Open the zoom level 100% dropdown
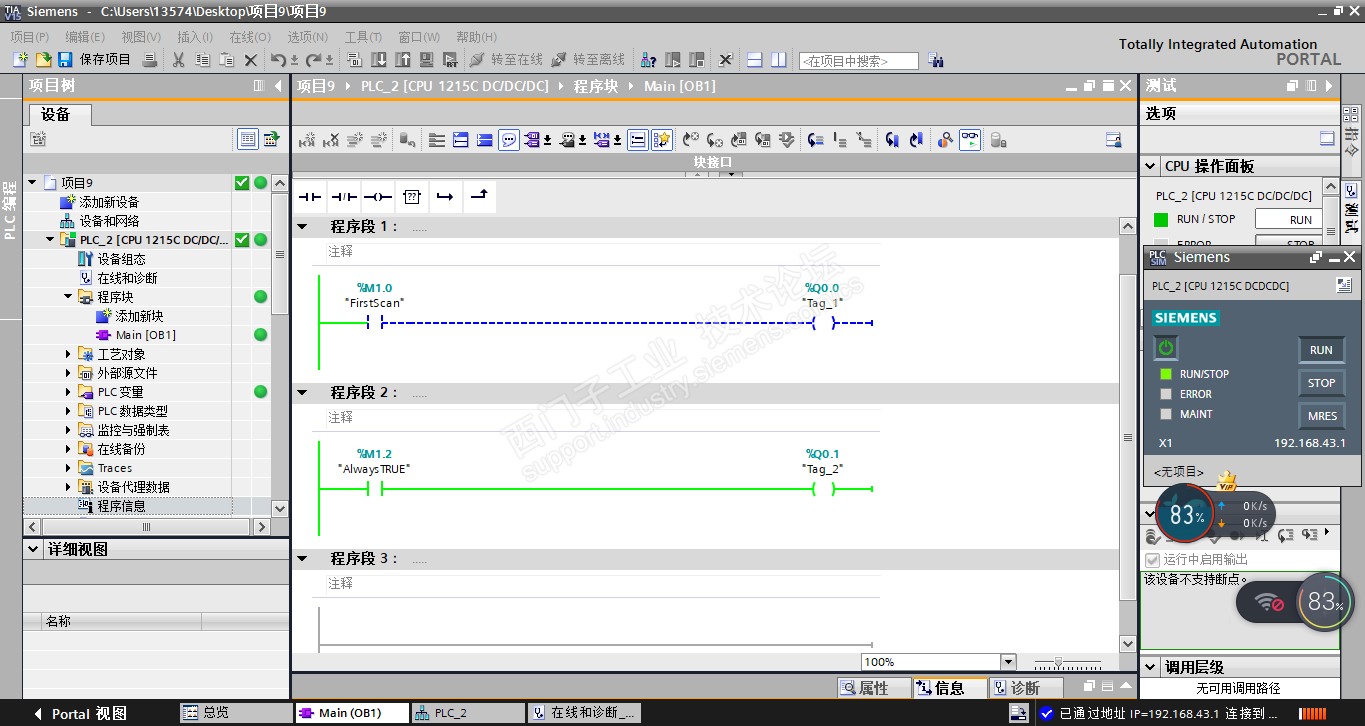The height and width of the screenshot is (726, 1365). [1007, 662]
